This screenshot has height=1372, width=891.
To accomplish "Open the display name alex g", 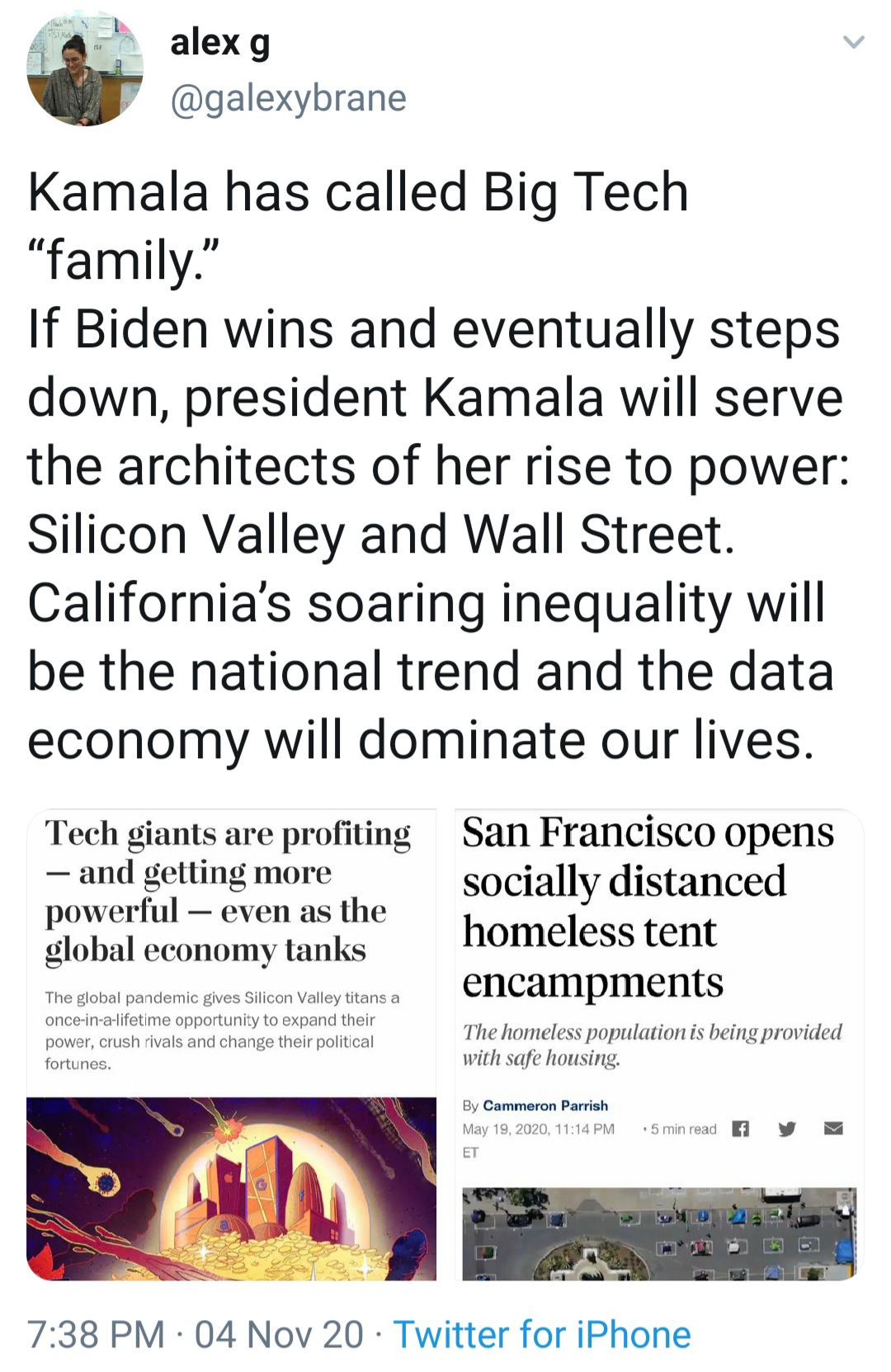I will 219,42.
